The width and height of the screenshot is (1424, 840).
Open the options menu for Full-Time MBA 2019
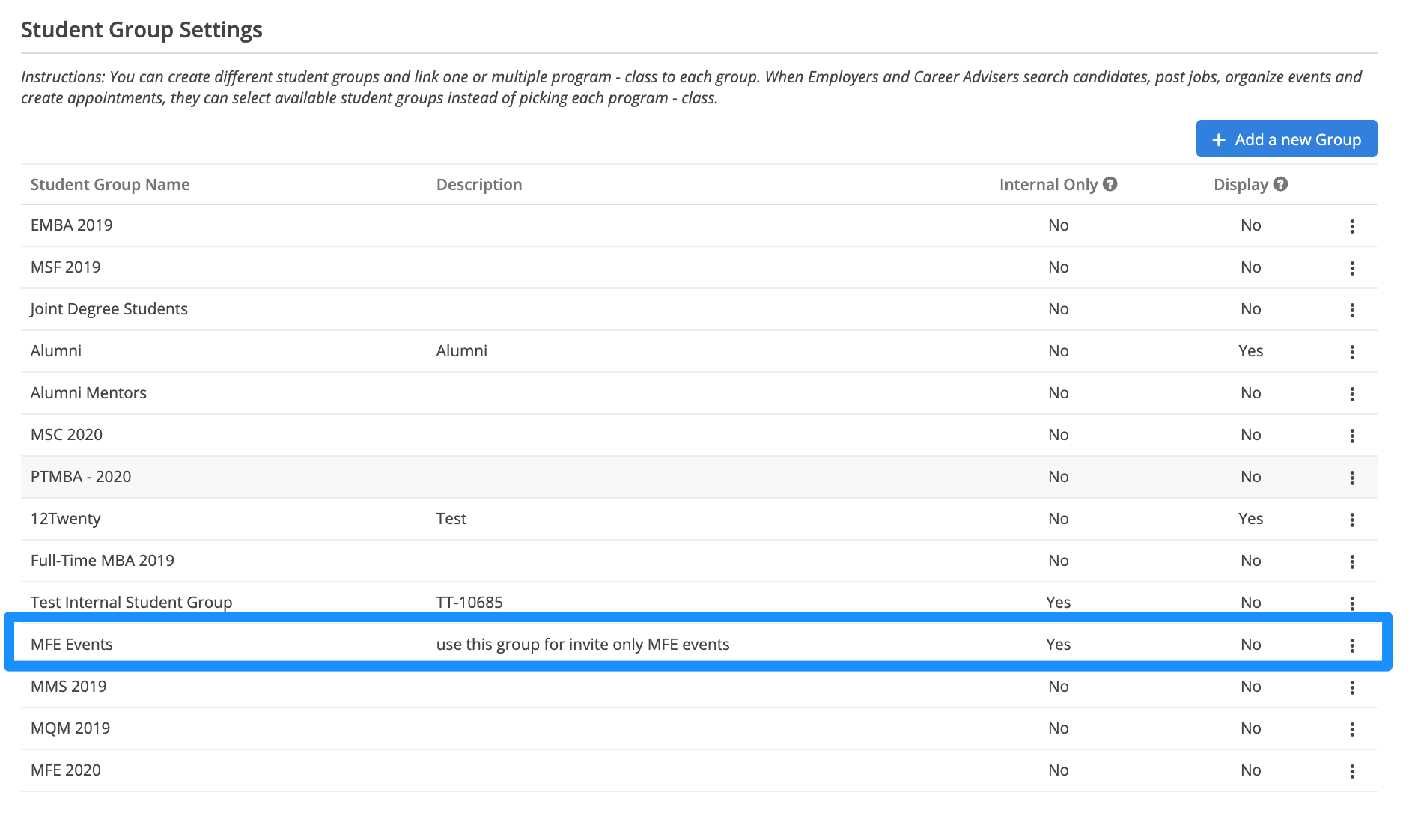[1352, 561]
